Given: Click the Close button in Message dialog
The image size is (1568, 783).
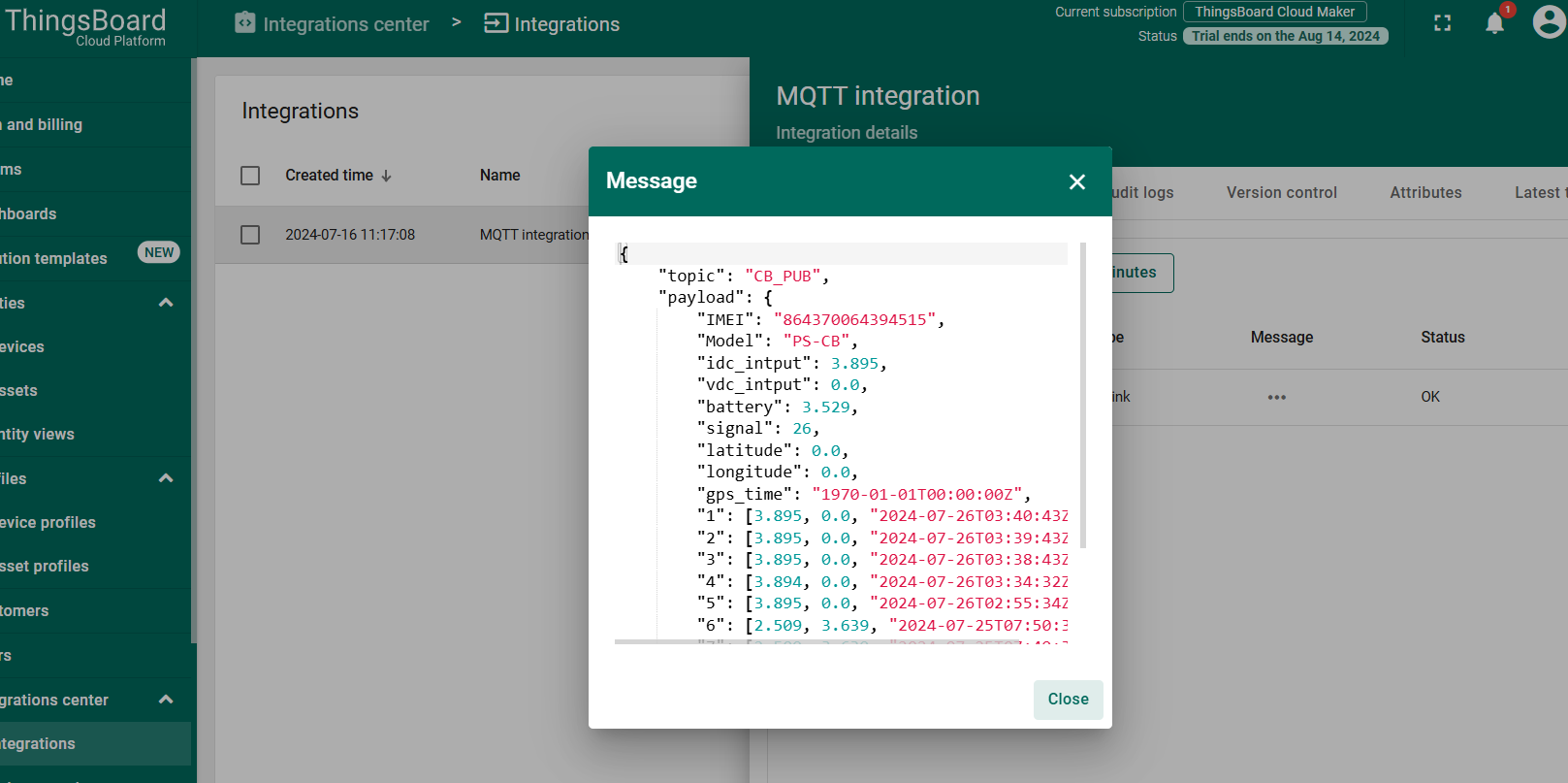Looking at the screenshot, I should click(1068, 700).
